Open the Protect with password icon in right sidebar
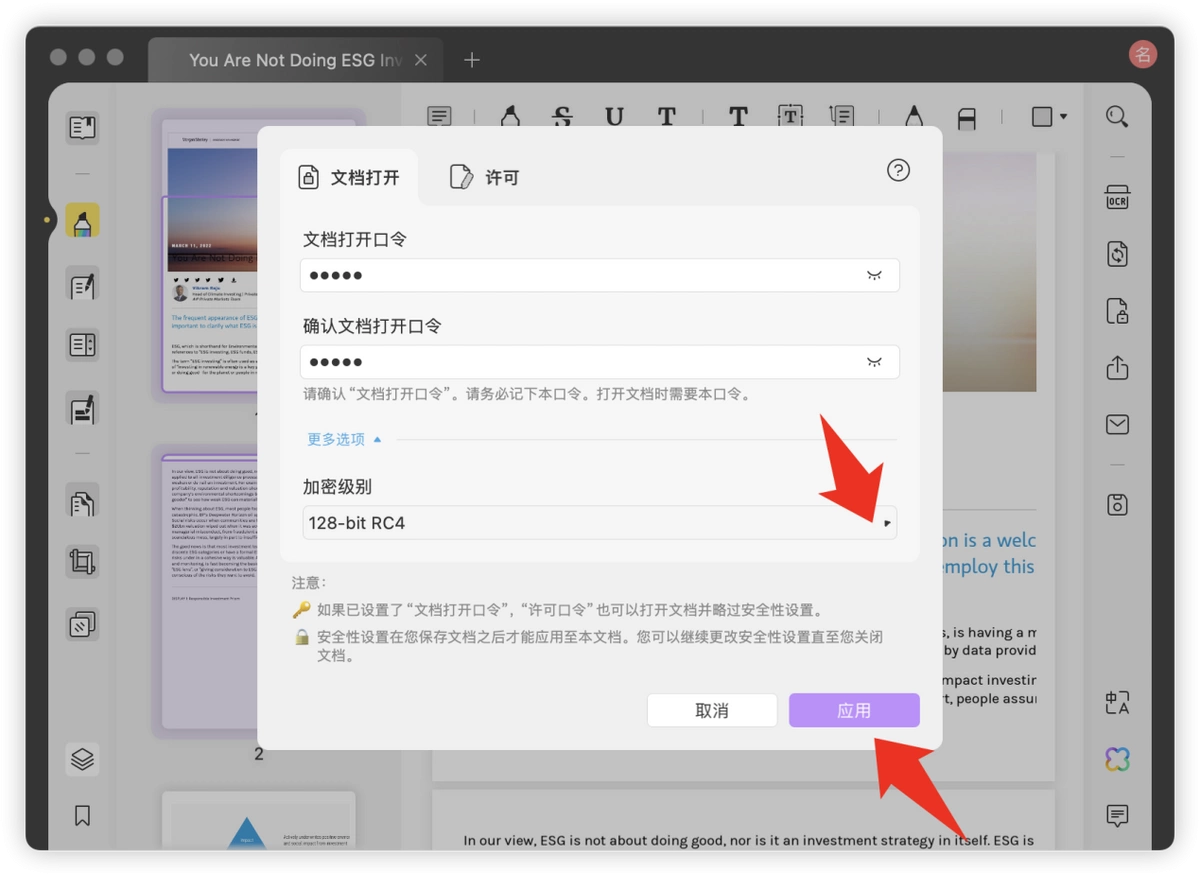 (1117, 310)
